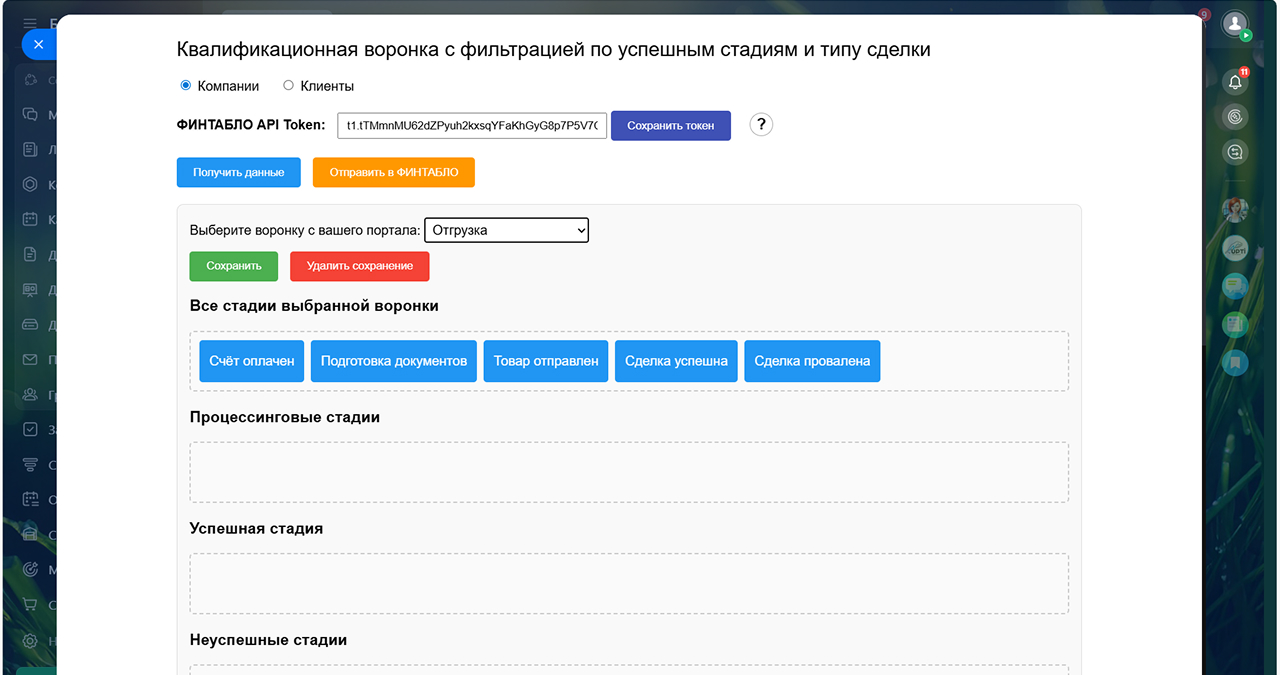The height and width of the screenshot is (675, 1280).
Task: Open the bookmark icon in right sidebar
Action: coord(1236,362)
